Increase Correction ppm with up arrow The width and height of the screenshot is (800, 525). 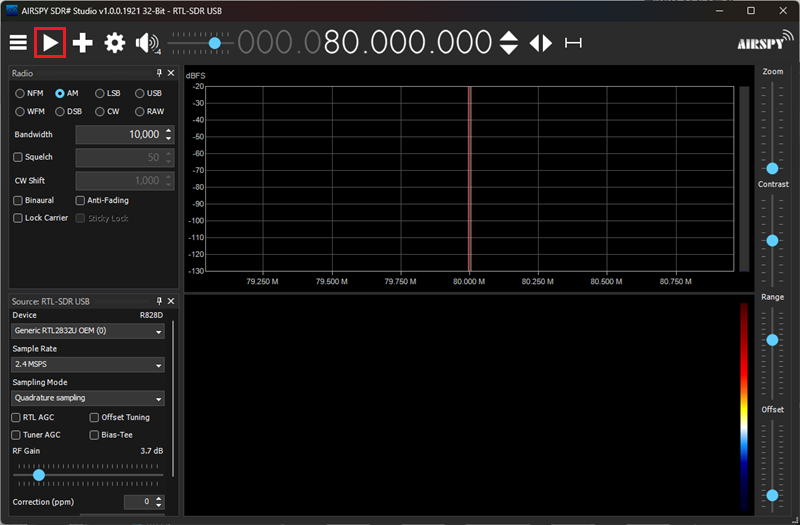pyautogui.click(x=159, y=498)
